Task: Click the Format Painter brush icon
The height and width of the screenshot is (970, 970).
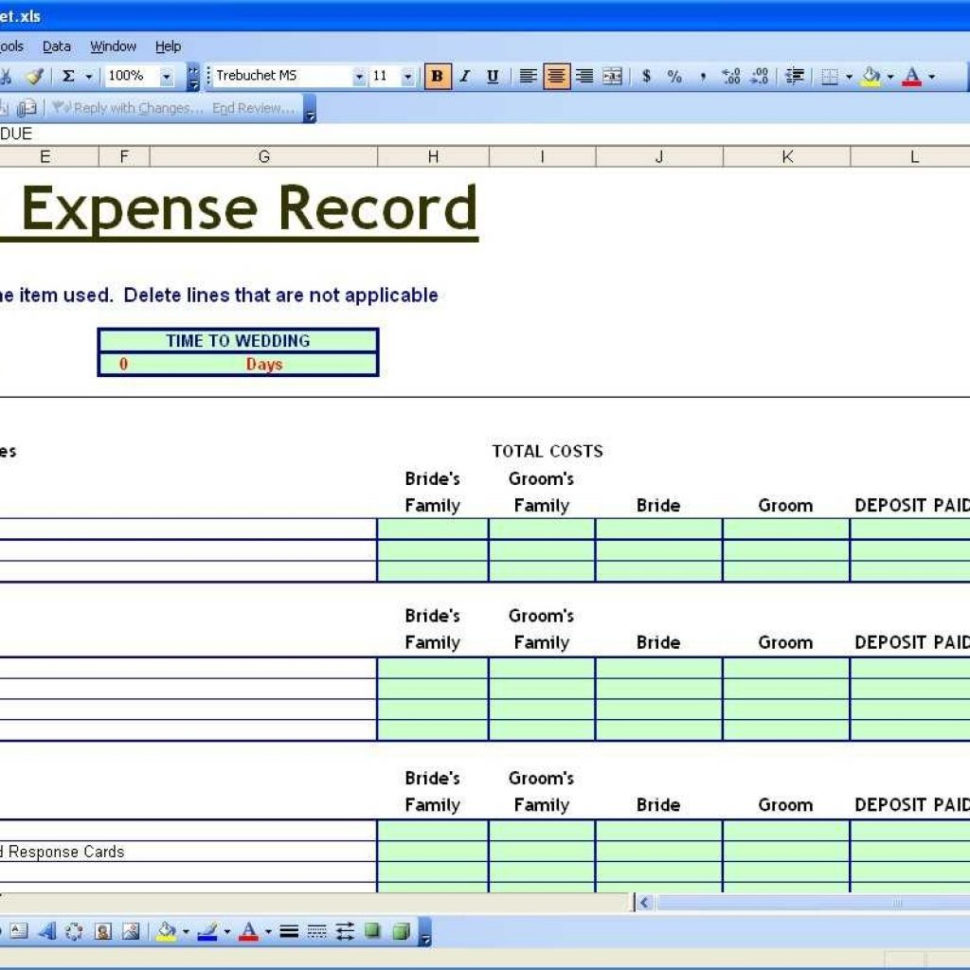Action: tap(35, 76)
